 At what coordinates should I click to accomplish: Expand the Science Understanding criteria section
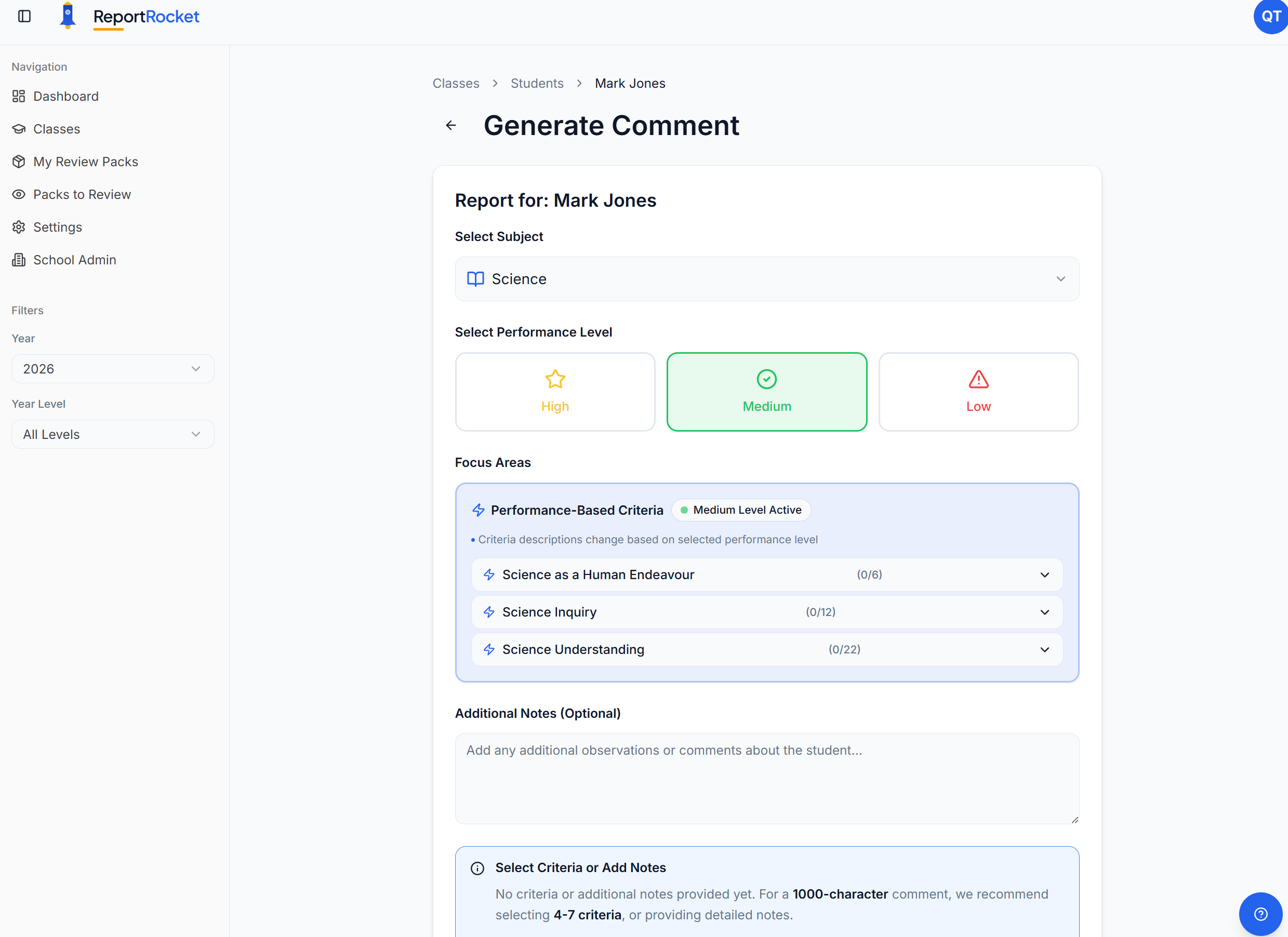tap(767, 649)
